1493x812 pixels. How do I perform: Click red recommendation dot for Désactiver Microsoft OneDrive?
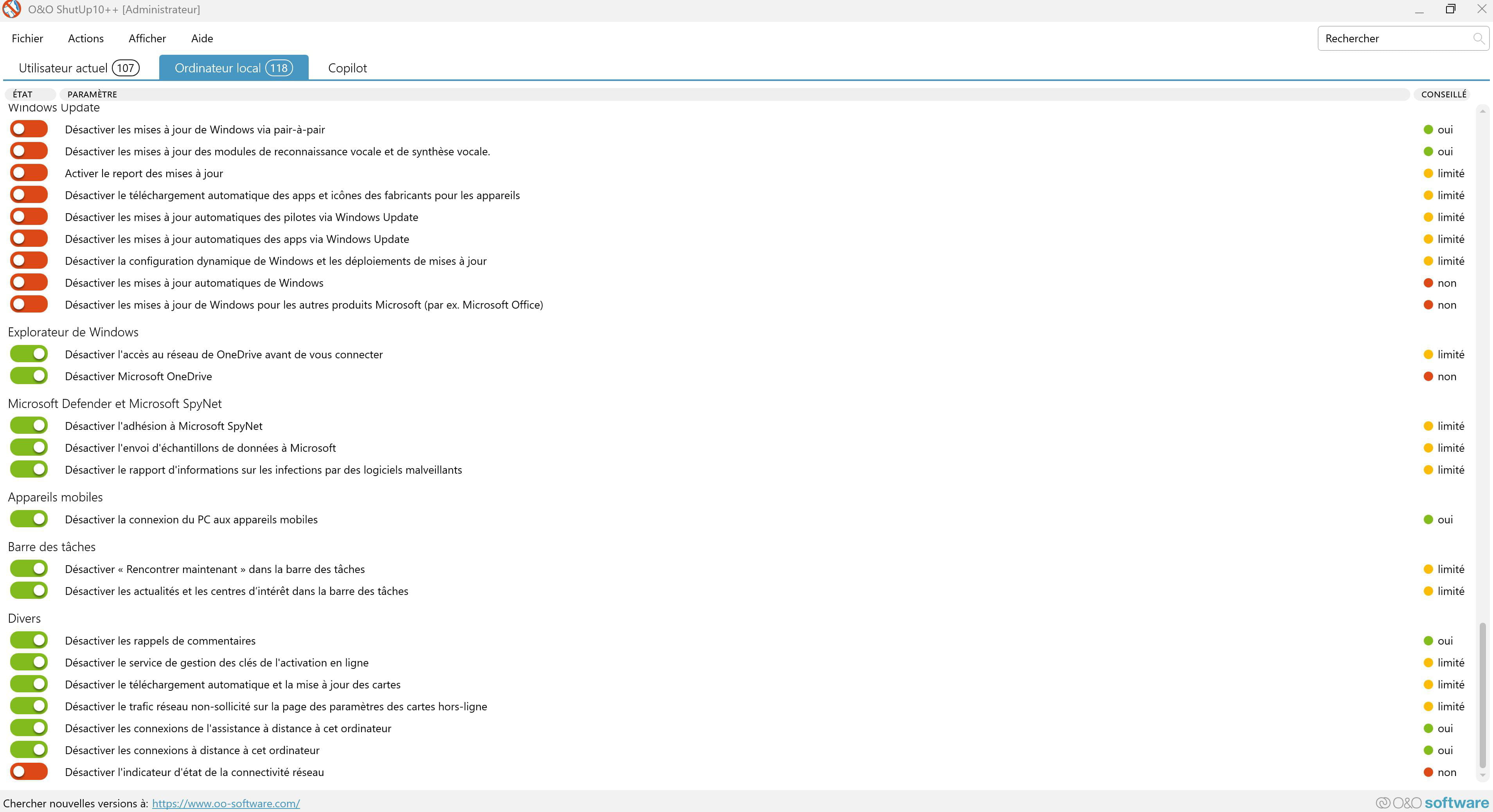(x=1428, y=377)
